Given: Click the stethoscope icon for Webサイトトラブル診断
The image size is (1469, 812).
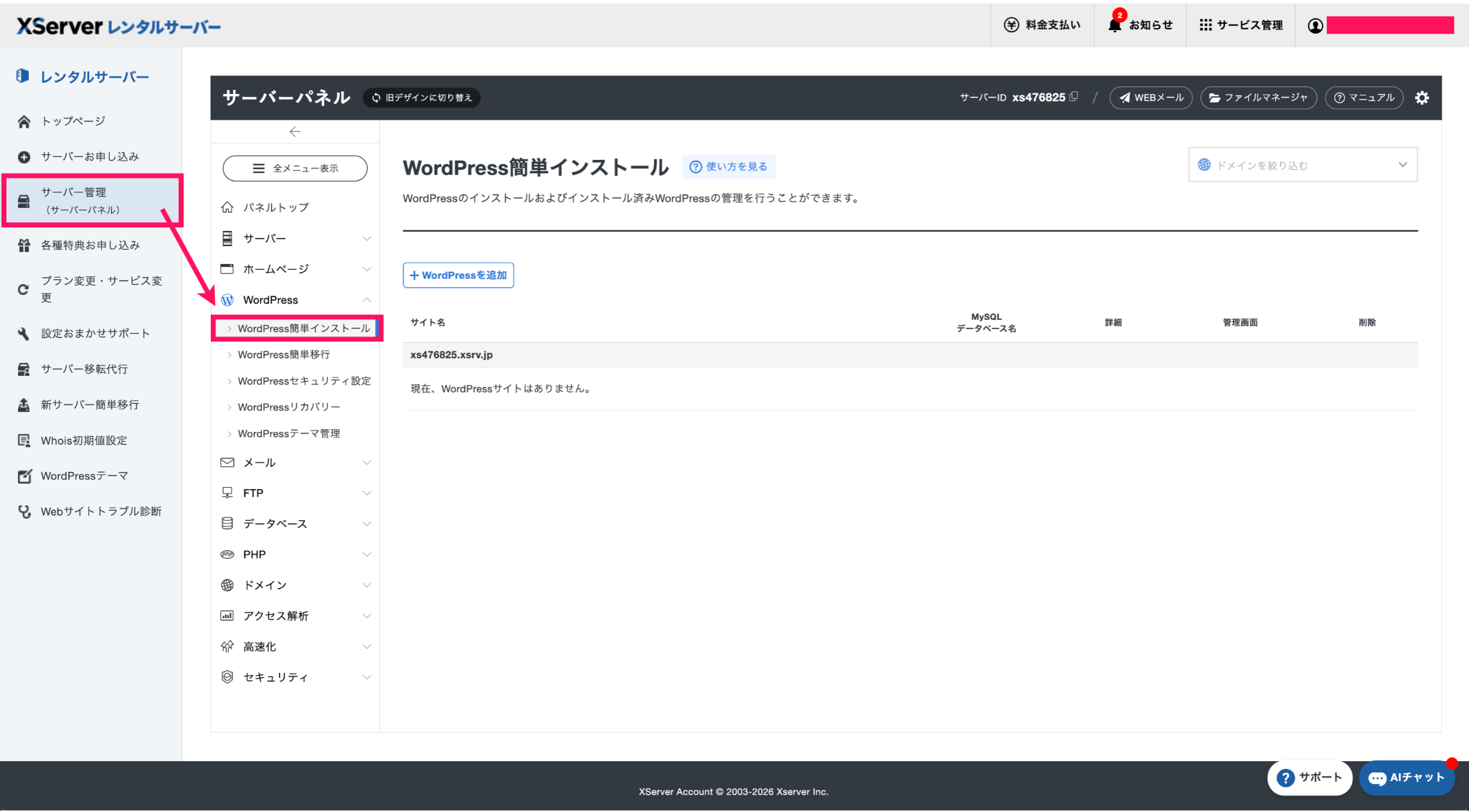Looking at the screenshot, I should [x=24, y=511].
